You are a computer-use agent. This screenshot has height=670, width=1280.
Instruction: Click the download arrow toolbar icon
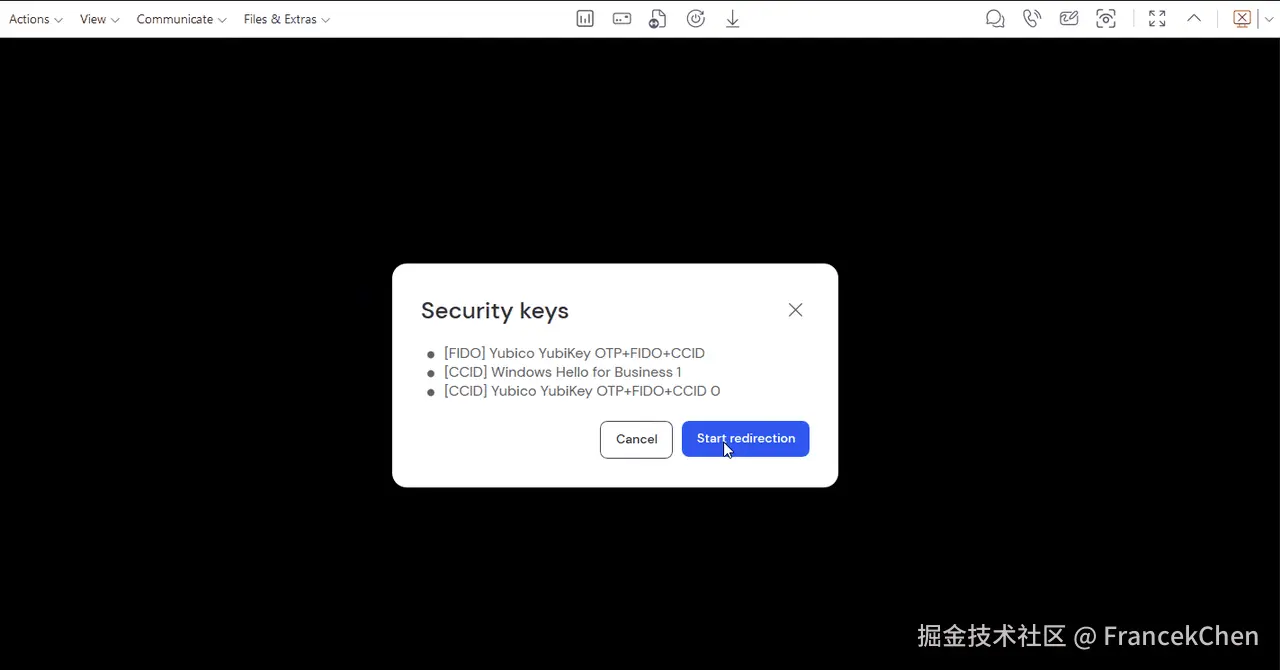pyautogui.click(x=733, y=19)
